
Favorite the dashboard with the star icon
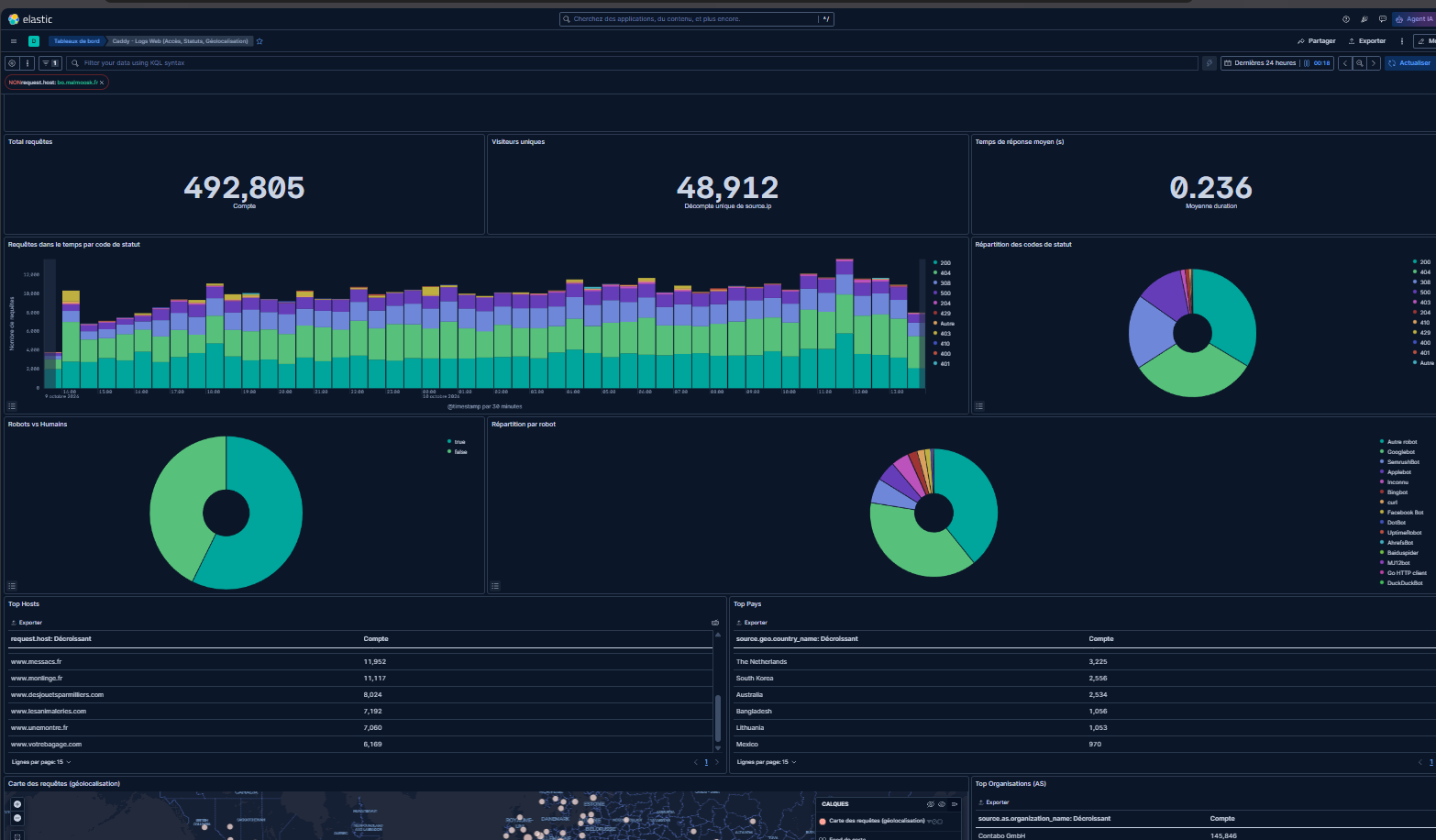click(x=260, y=41)
